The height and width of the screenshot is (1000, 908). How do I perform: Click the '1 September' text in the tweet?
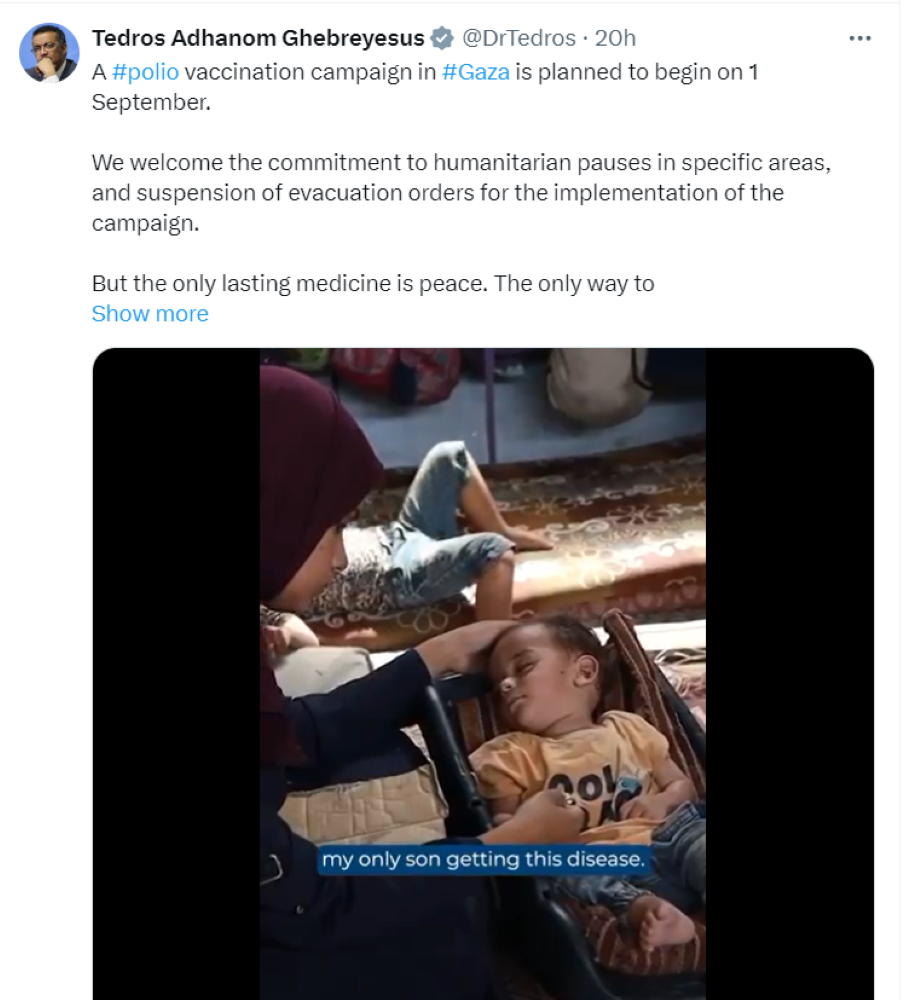(x=151, y=103)
